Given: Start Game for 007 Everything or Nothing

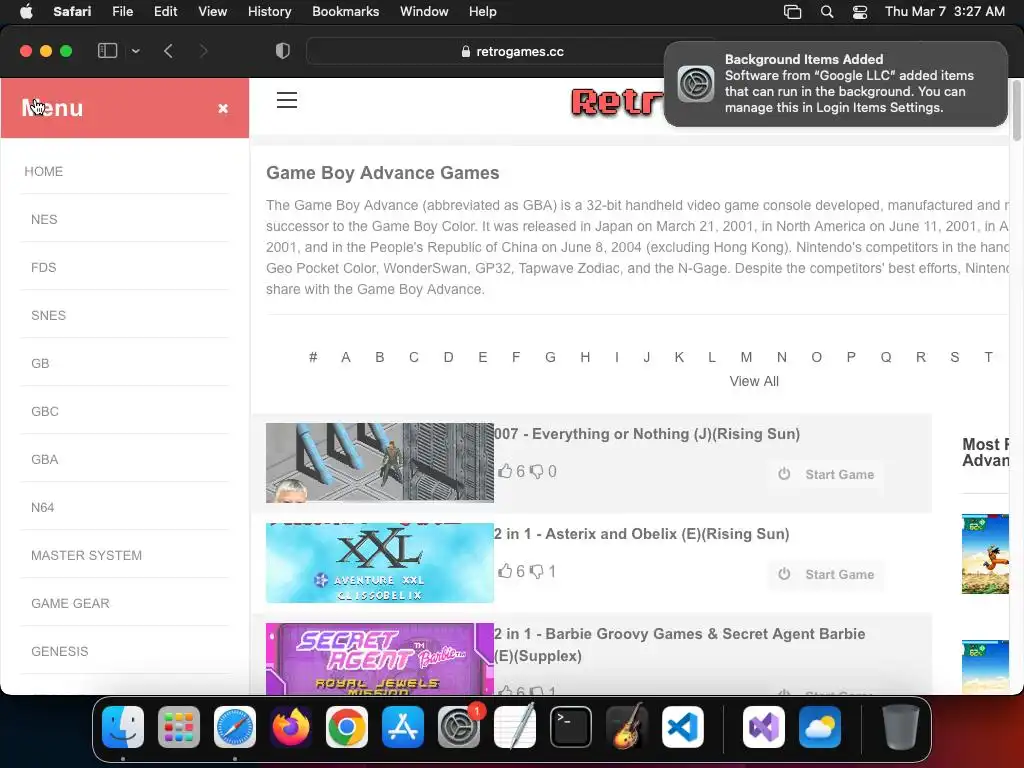Looking at the screenshot, I should point(826,475).
